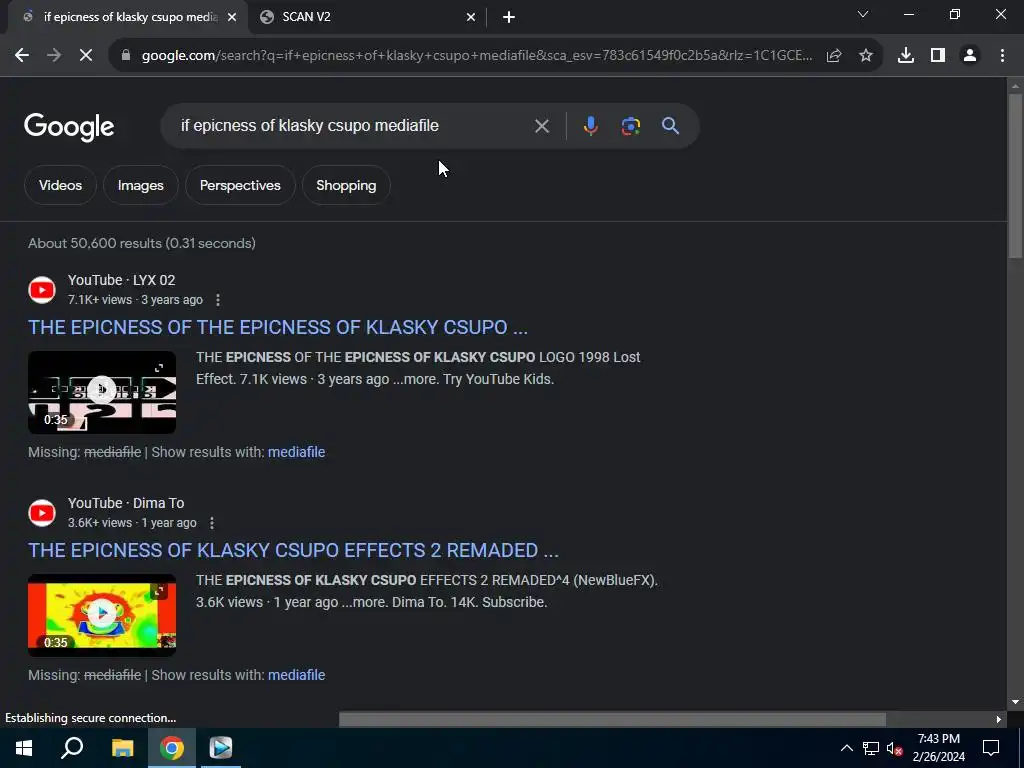Viewport: 1024px width, 768px height.
Task: Click the vertical page scrollbar thumb
Action: pos(1015,176)
